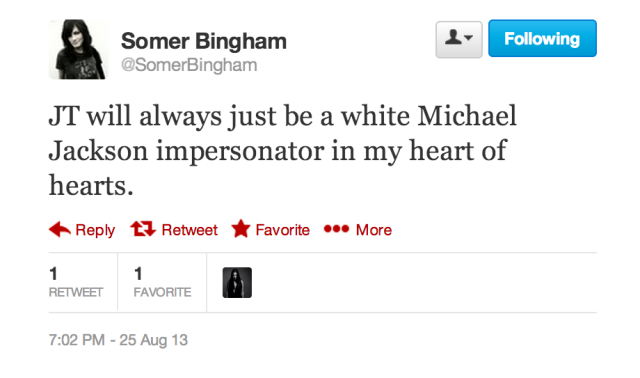Open the user actions person dropdown

coord(459,39)
